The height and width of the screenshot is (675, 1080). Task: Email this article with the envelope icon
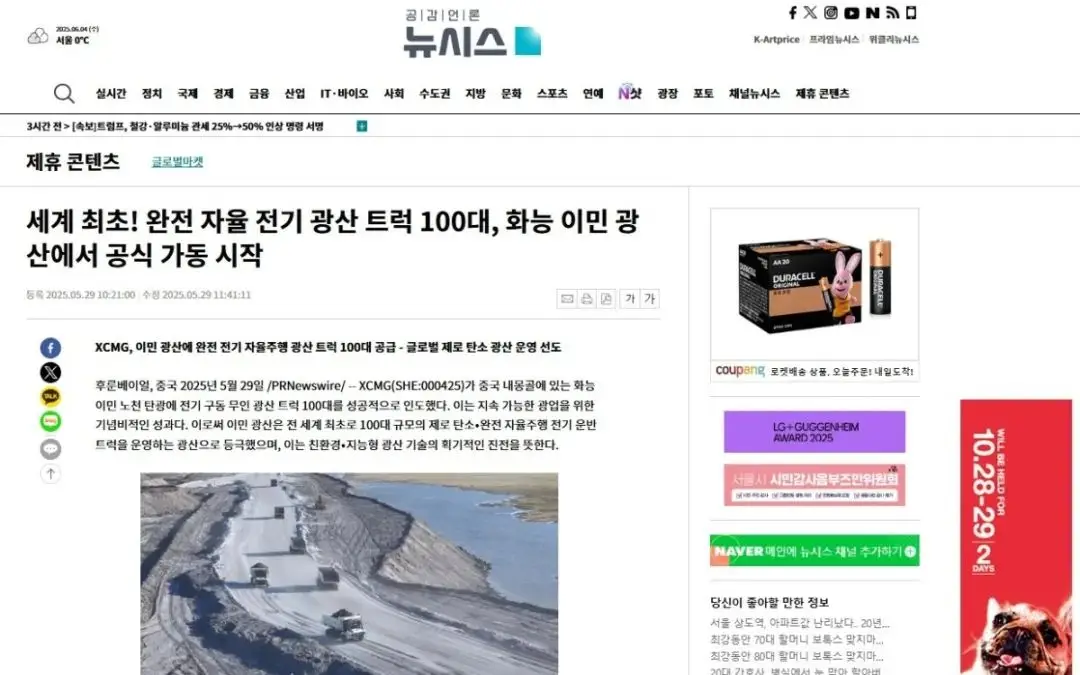click(x=567, y=298)
